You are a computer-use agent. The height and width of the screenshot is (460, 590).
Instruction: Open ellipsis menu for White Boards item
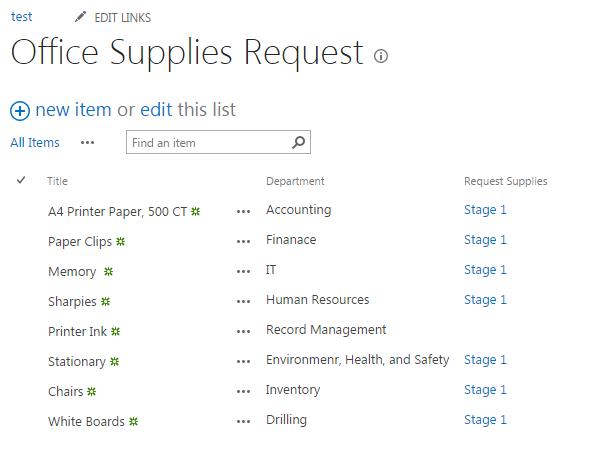click(243, 422)
